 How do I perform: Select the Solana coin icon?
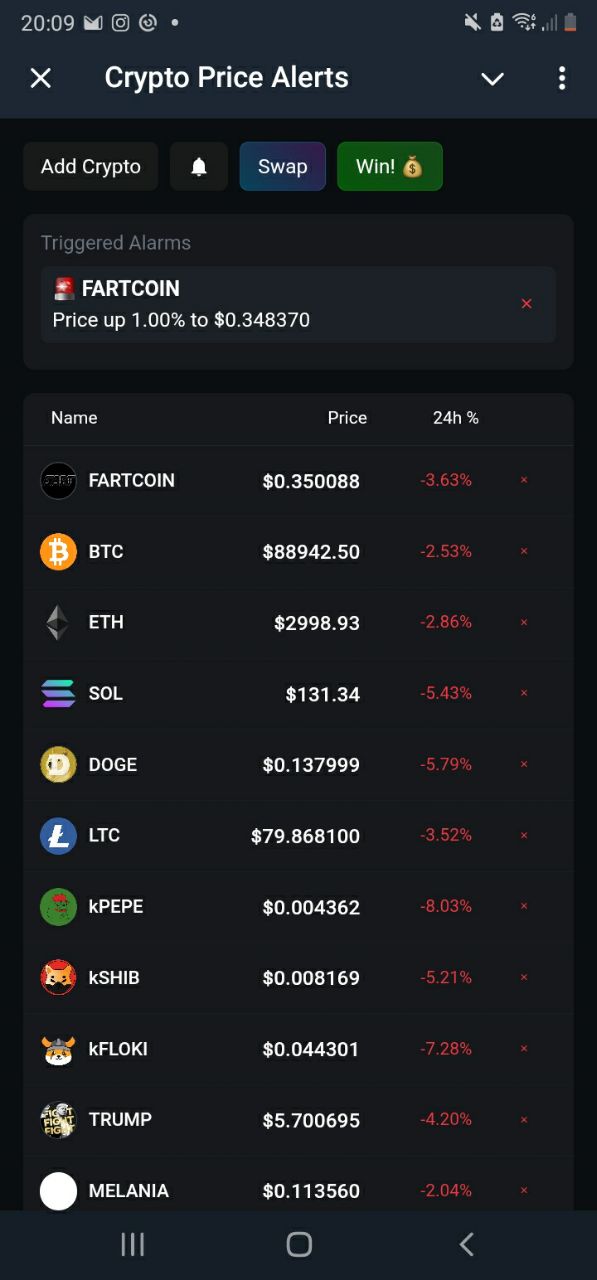[58, 693]
